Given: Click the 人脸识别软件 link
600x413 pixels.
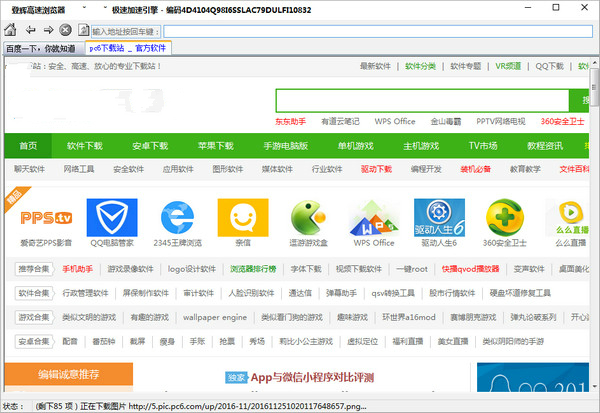Looking at the screenshot, I should 251,293.
